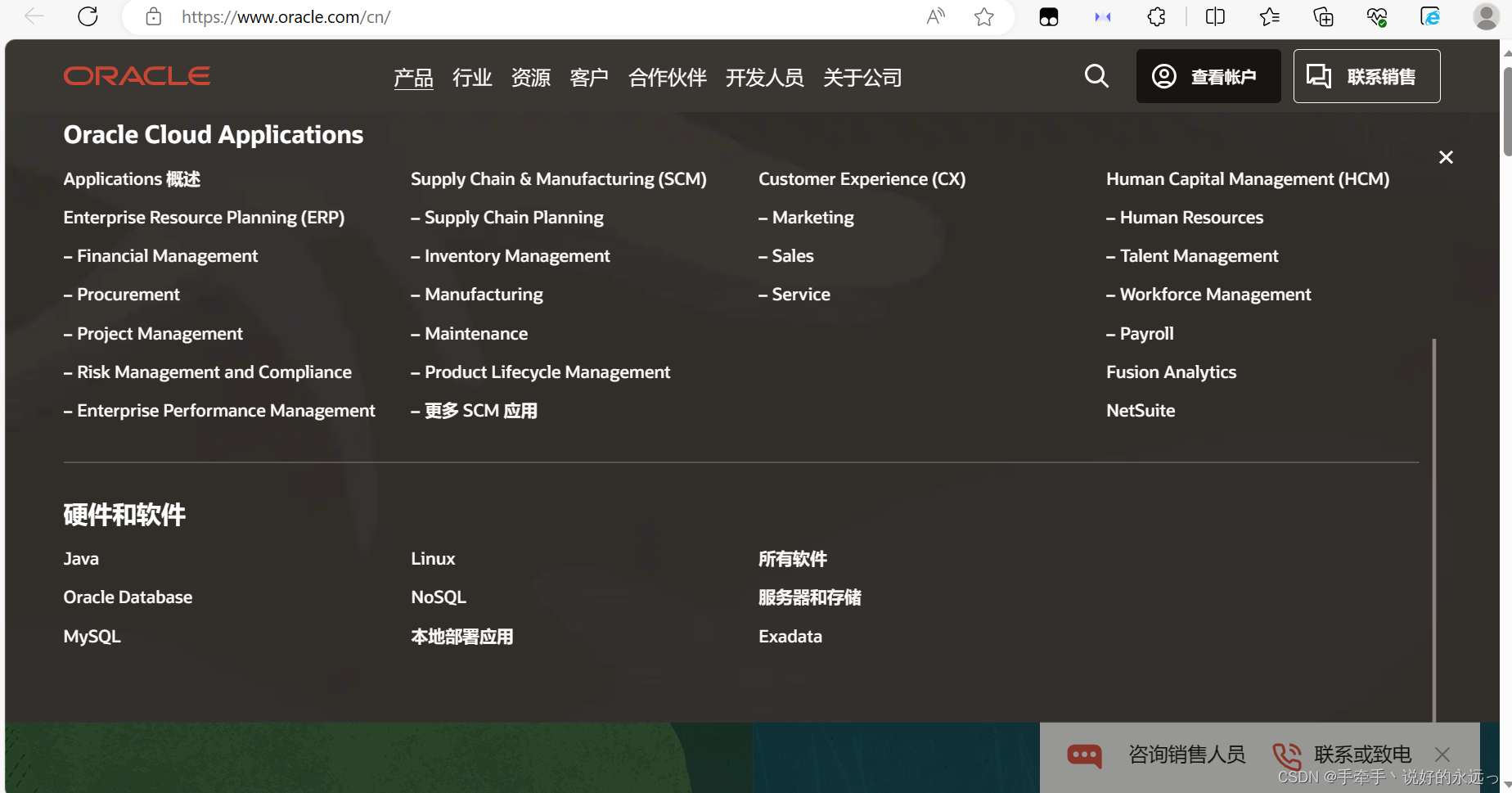This screenshot has height=793, width=1512.
Task: Dismiss the 联系或致电 popup
Action: coord(1442,754)
